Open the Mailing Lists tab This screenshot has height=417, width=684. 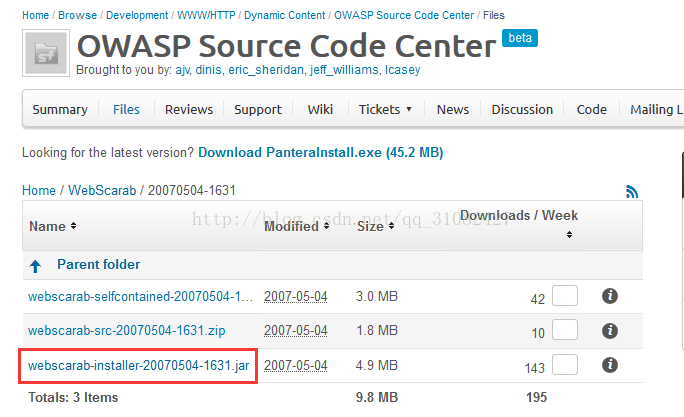tap(657, 109)
